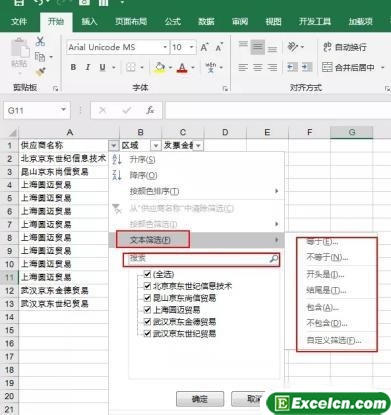
Task: Click the phonetic guide 文 icon
Action: pyautogui.click(x=211, y=68)
